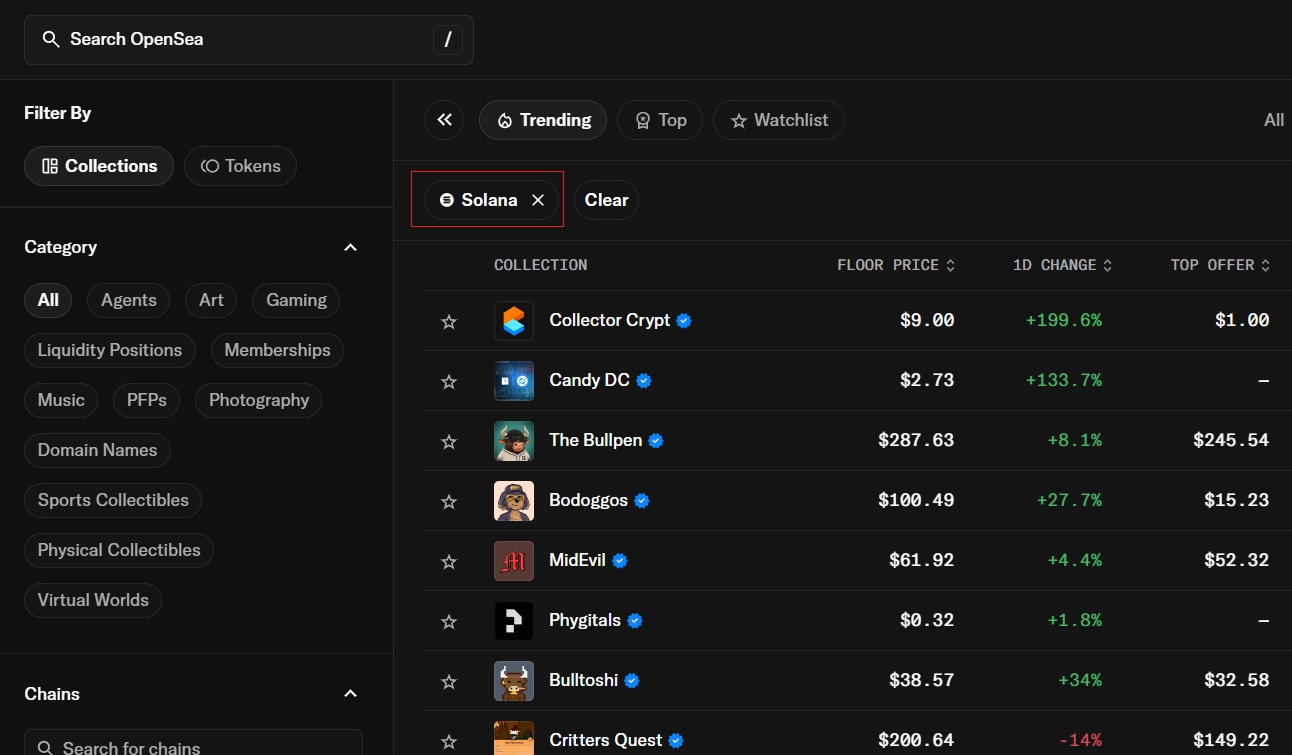Open the Candy DC collection thumbnail
The width and height of the screenshot is (1292, 755).
pos(514,381)
